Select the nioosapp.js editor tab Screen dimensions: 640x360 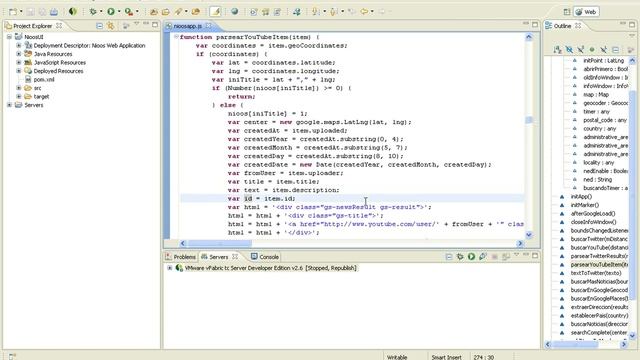pos(188,26)
